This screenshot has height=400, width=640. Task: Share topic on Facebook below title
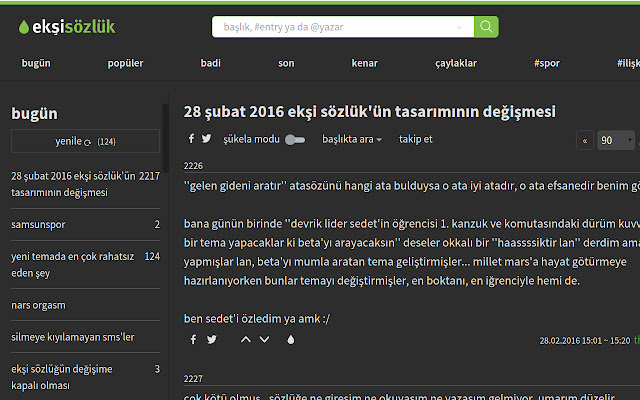click(x=191, y=138)
